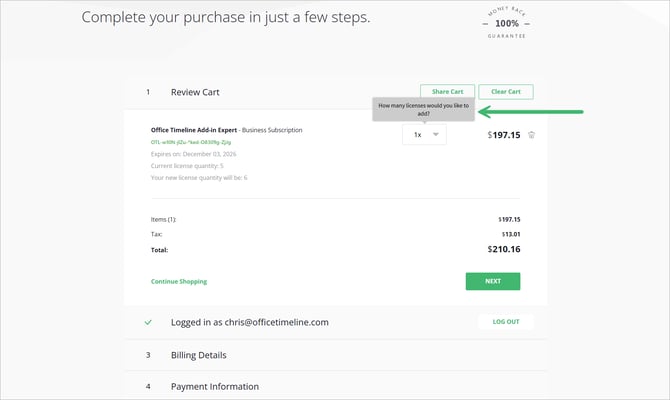Click the $197.15 item price next to trash
Image resolution: width=670 pixels, height=400 pixels.
click(x=503, y=135)
